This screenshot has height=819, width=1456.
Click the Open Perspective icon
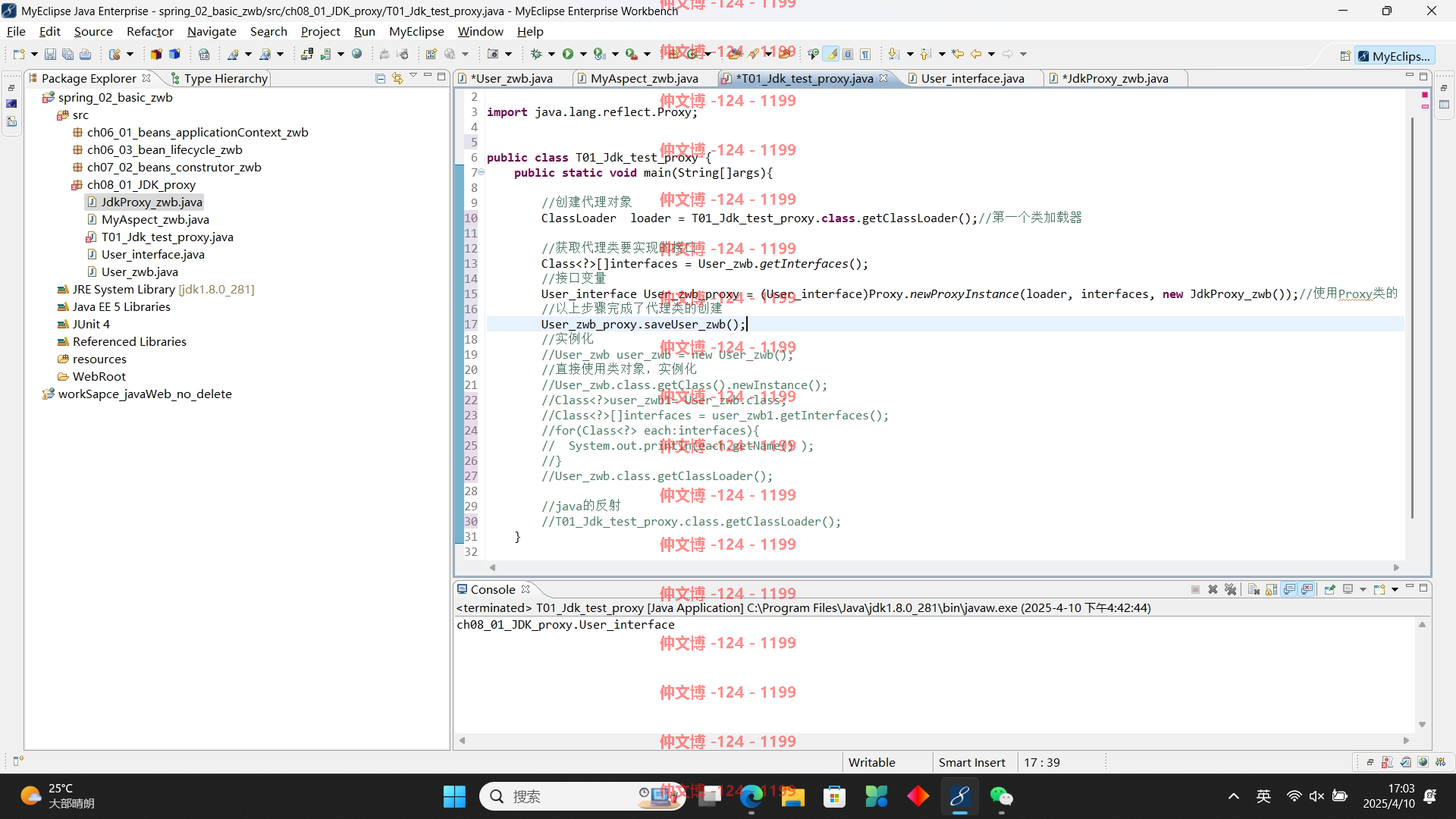coord(1345,56)
